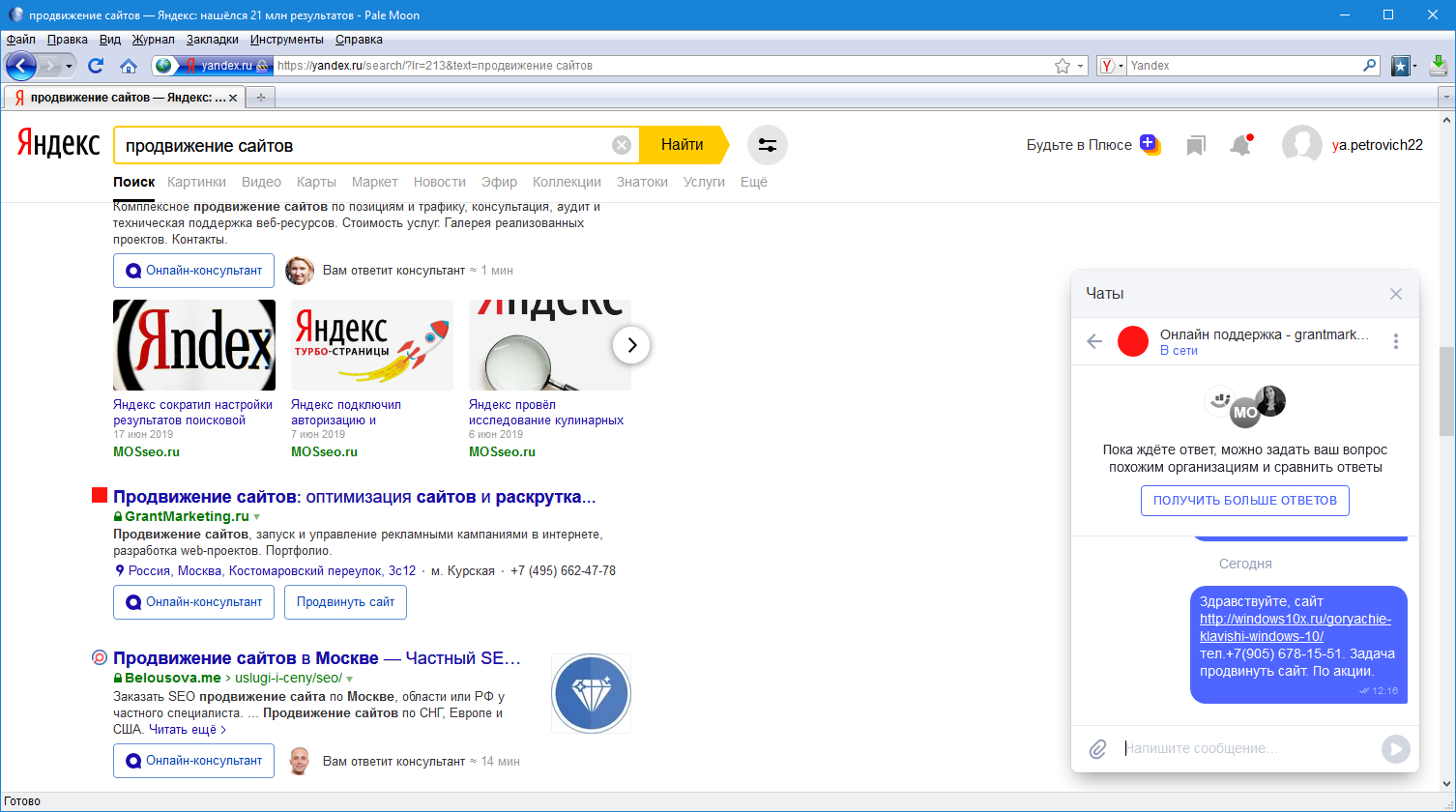Image resolution: width=1456 pixels, height=812 pixels.
Task: Open search settings slider icon
Action: [768, 145]
